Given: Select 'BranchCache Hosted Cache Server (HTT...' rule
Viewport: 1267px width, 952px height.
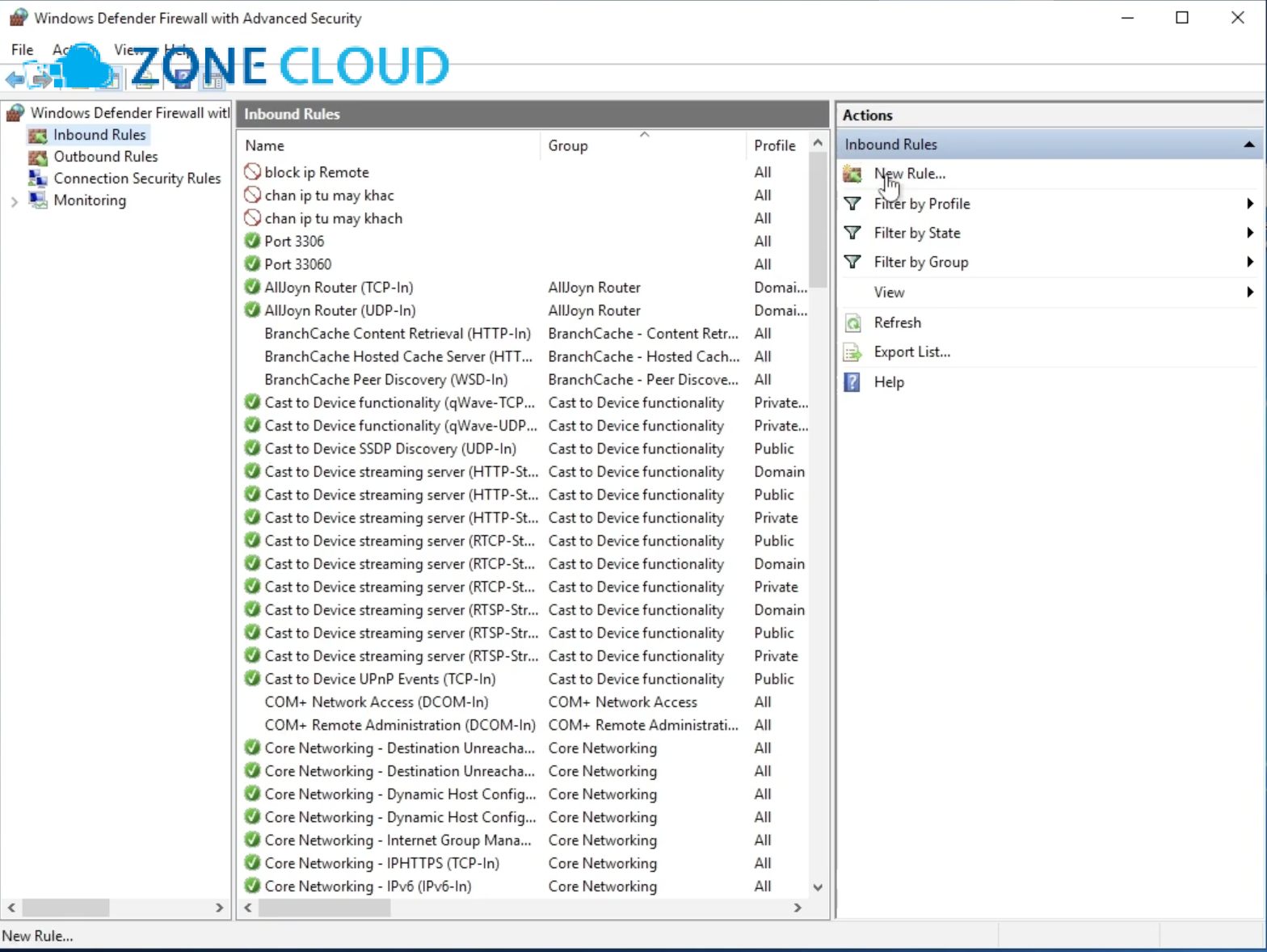Looking at the screenshot, I should (x=398, y=356).
